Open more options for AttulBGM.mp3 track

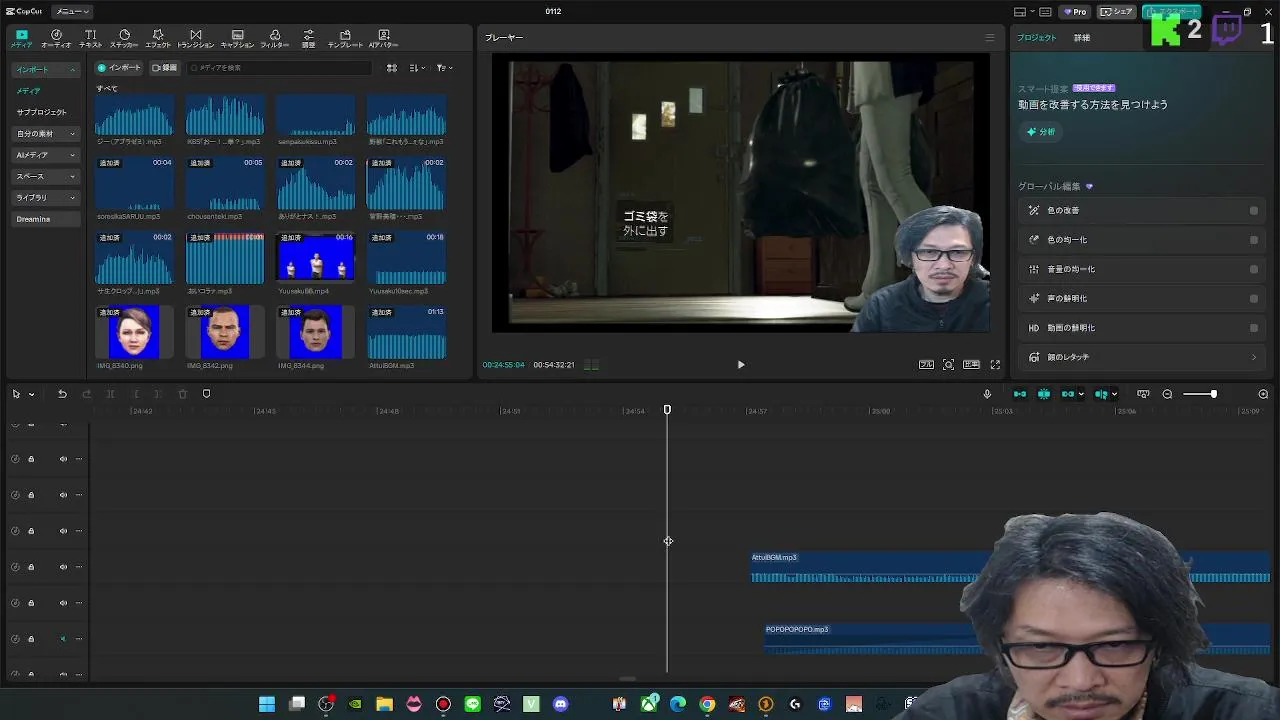[79, 567]
